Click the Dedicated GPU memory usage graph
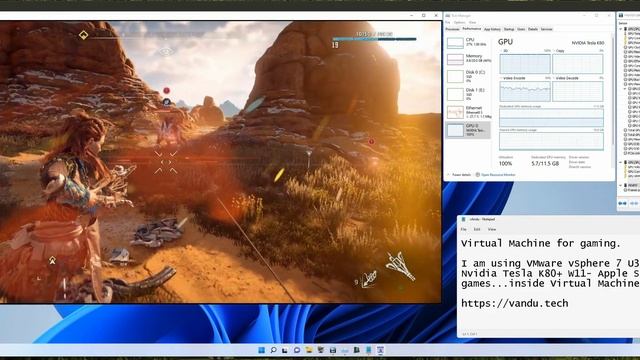The height and width of the screenshot is (360, 640). 551,118
